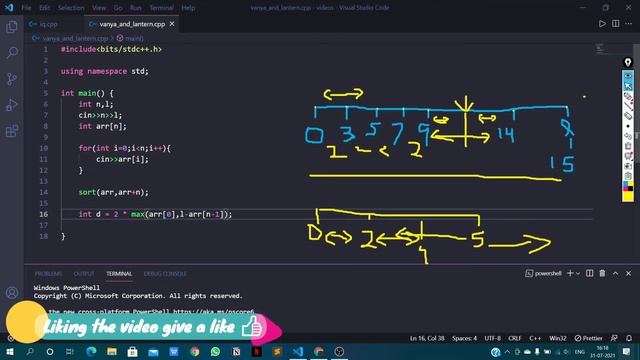The width and height of the screenshot is (640, 360).
Task: Switch to the OUTPUT panel tab
Action: pyautogui.click(x=84, y=273)
